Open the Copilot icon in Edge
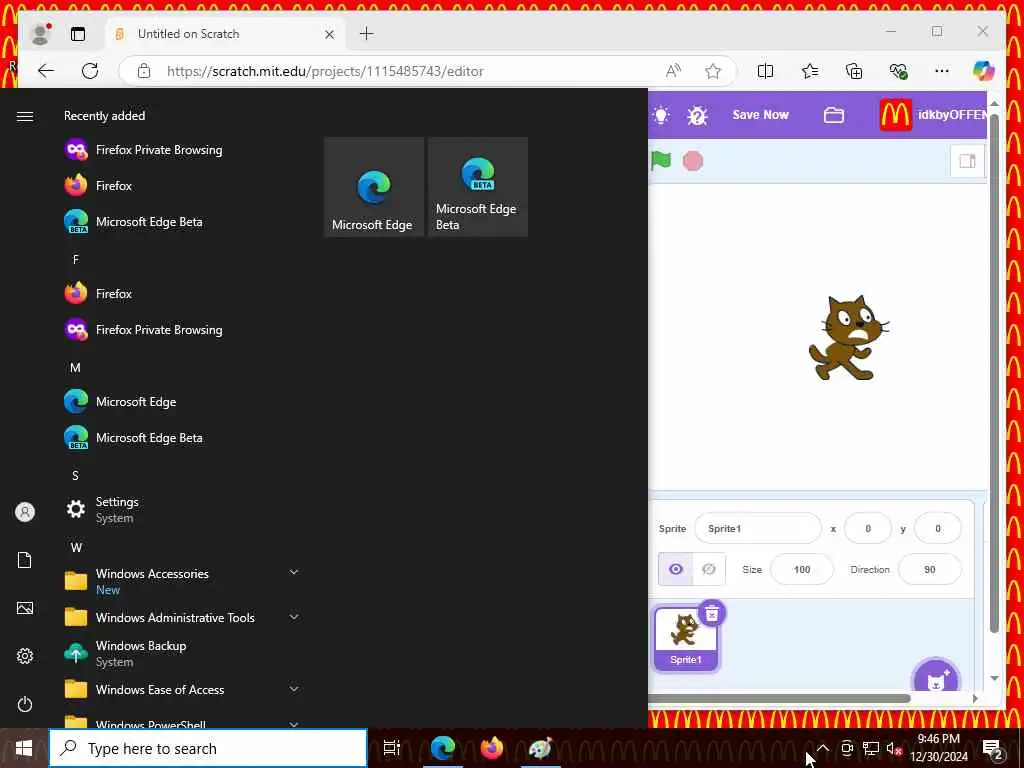 pyautogui.click(x=984, y=71)
